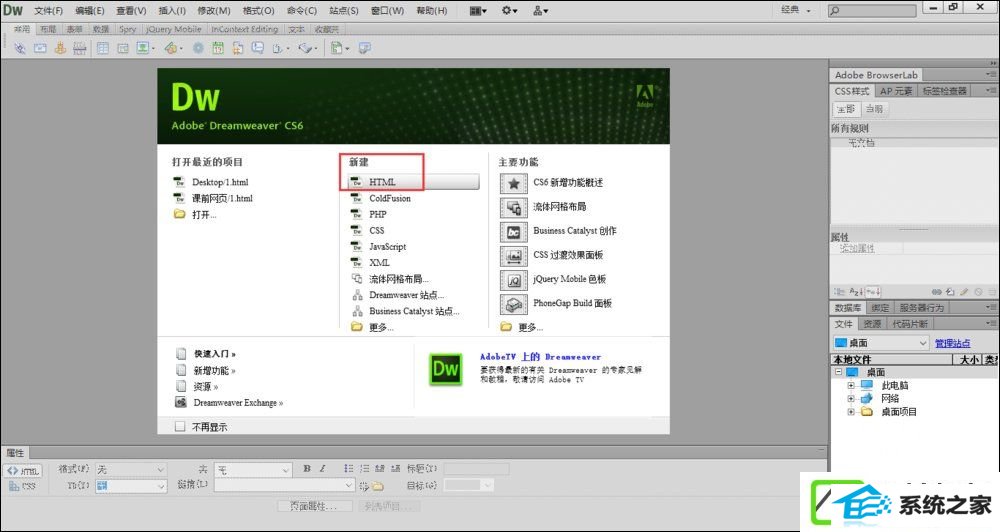
Task: Open the 编辑(E) menu
Action: tap(89, 10)
